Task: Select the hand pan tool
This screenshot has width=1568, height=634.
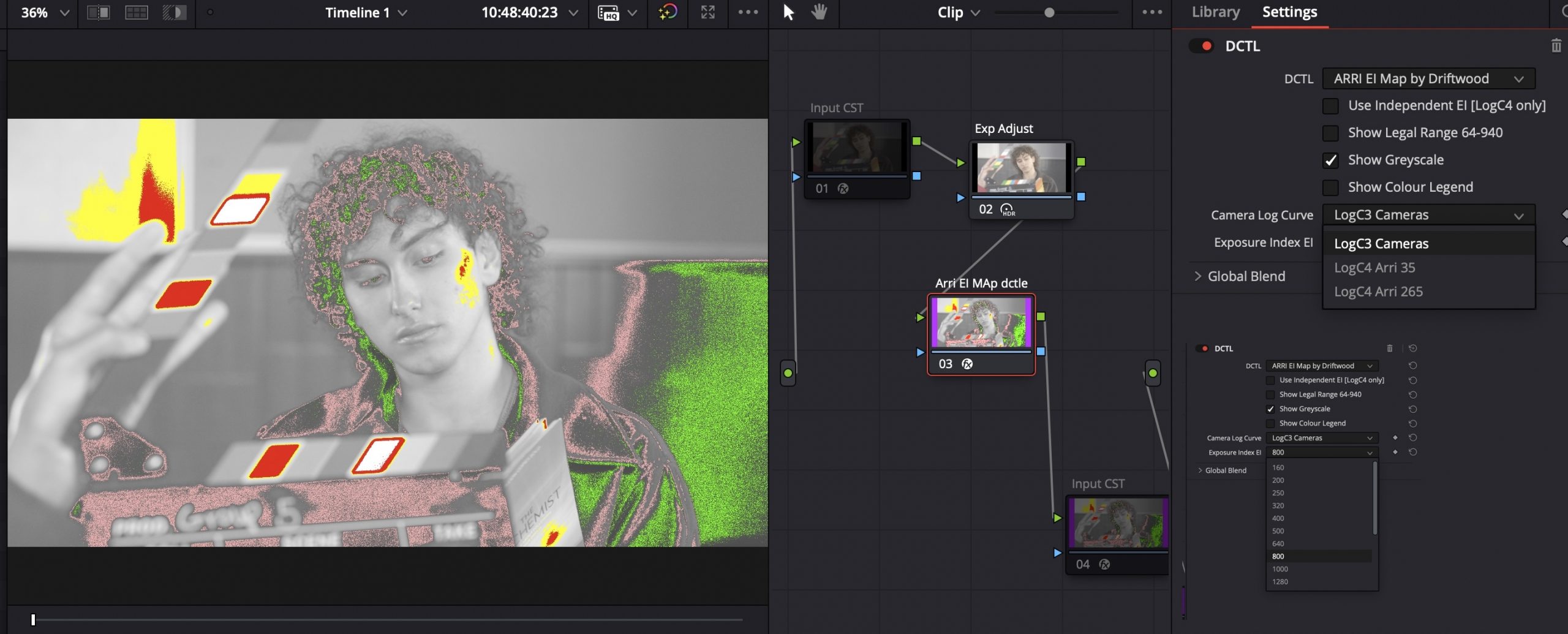Action: coord(821,12)
